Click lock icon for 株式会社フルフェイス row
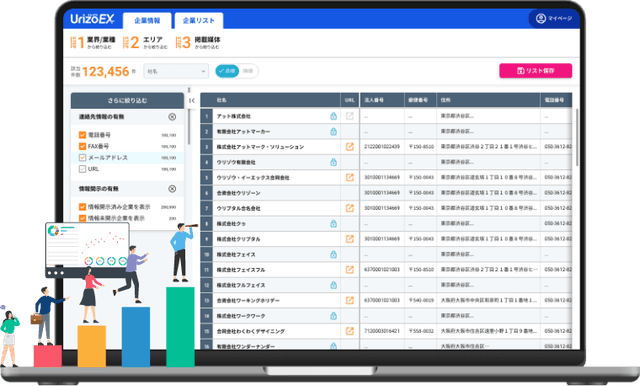This screenshot has width=640, height=386. (333, 285)
